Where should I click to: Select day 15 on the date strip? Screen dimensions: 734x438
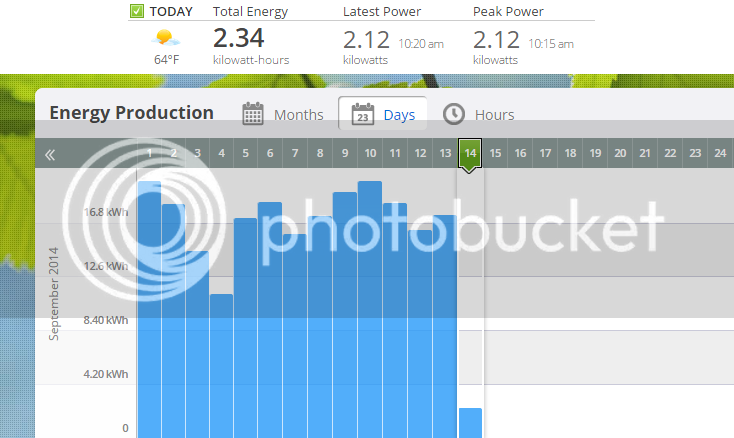[495, 153]
